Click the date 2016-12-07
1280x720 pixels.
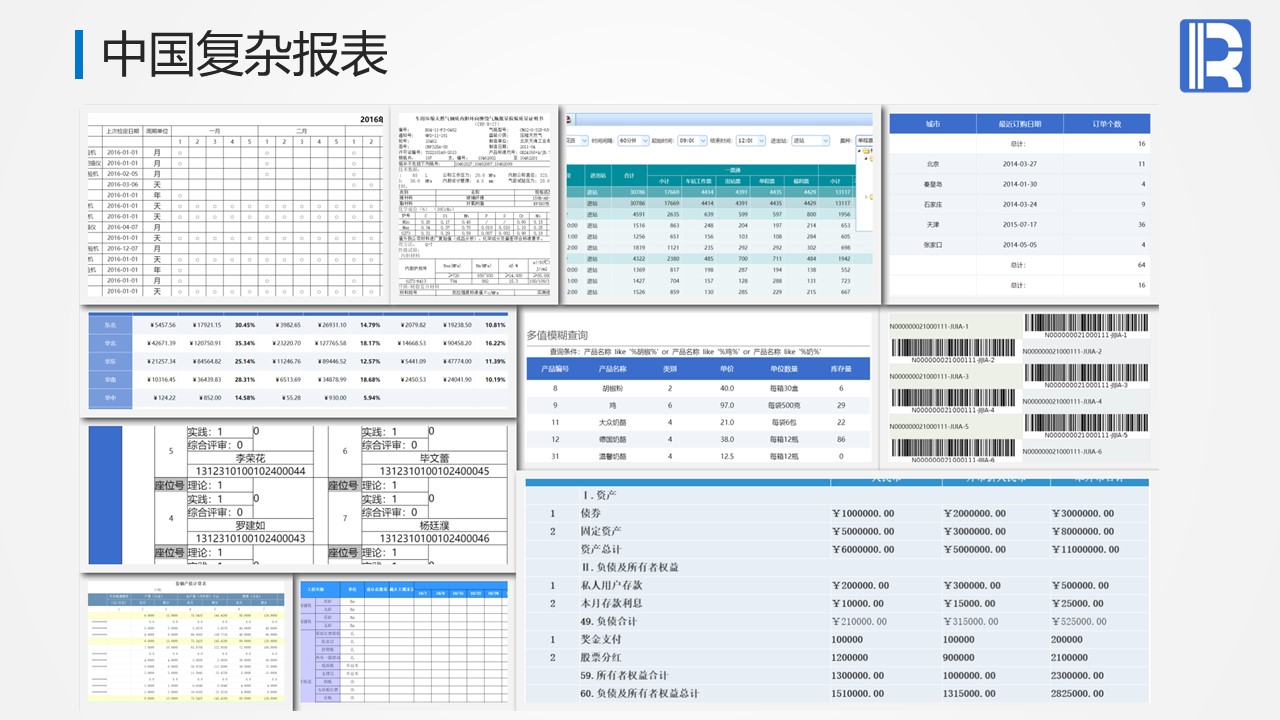click(122, 249)
